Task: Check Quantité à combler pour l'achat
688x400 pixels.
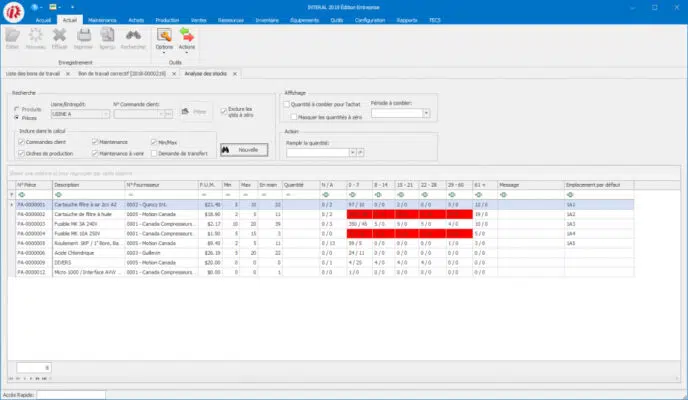Action: point(287,103)
